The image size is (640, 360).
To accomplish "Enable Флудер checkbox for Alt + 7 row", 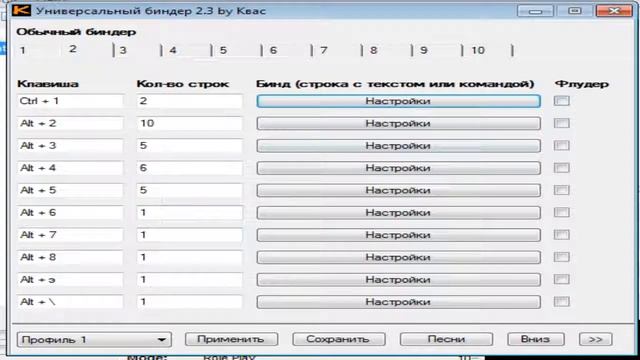I will click(562, 235).
